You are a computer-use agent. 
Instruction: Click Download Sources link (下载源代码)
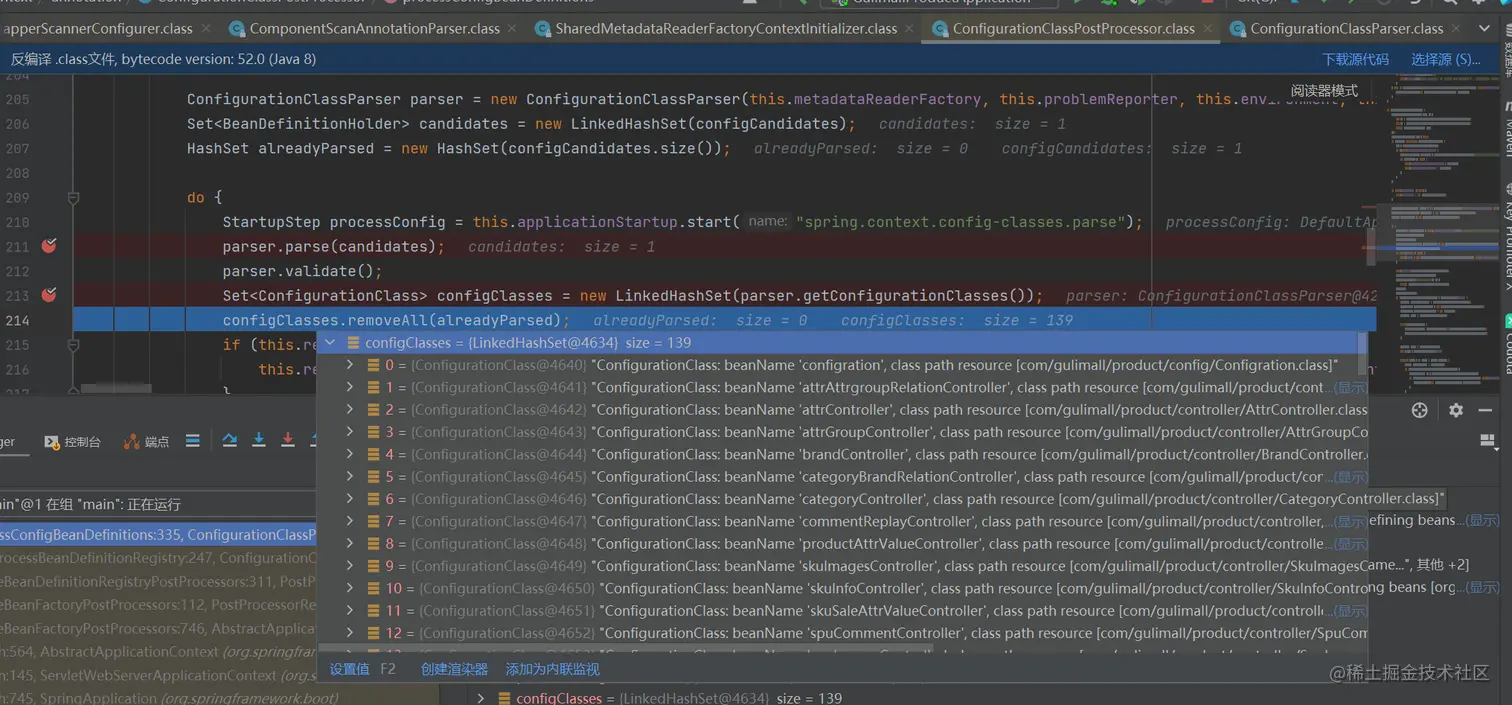[1356, 59]
